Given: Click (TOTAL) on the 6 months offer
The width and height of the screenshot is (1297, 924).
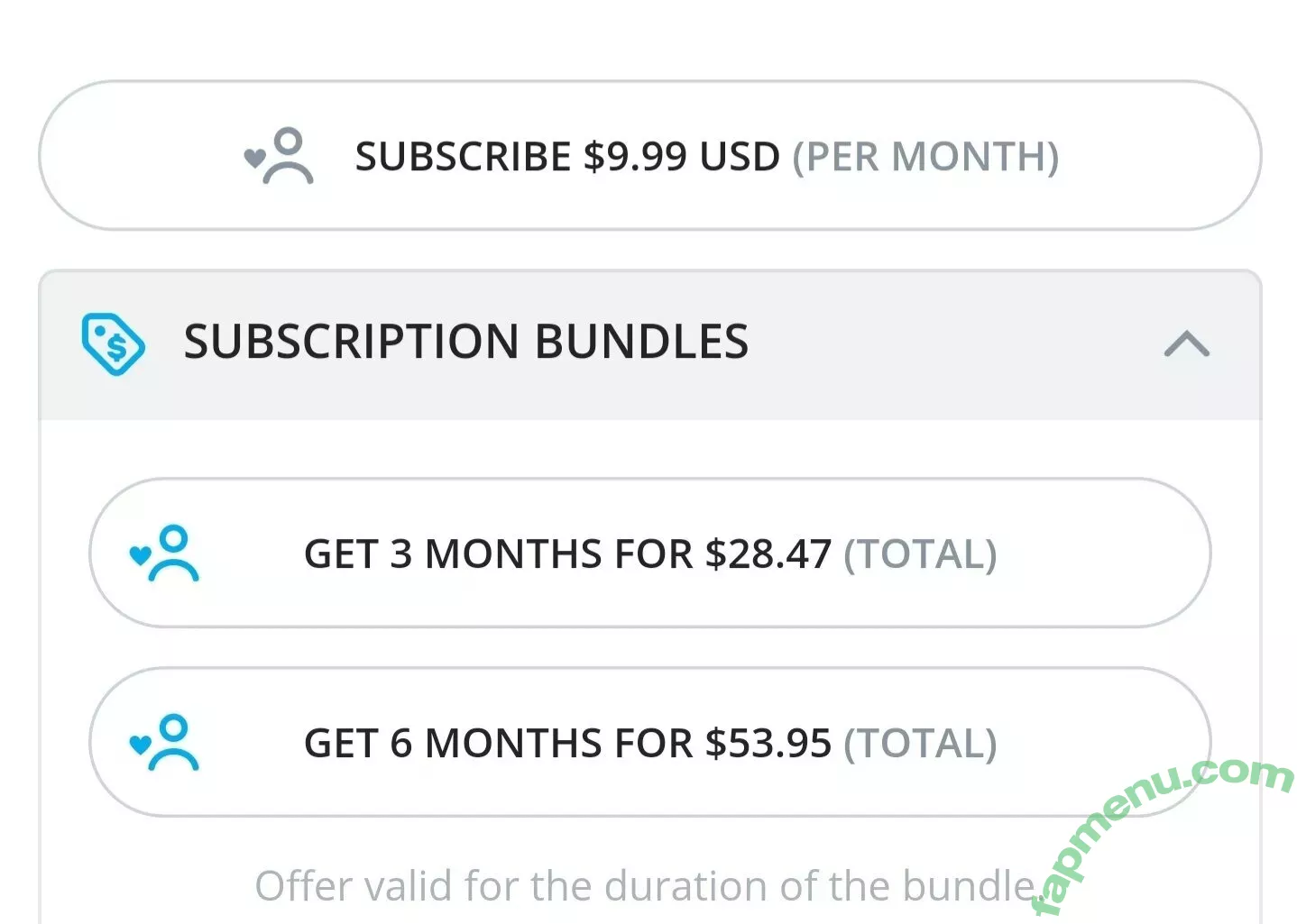Looking at the screenshot, I should [920, 744].
